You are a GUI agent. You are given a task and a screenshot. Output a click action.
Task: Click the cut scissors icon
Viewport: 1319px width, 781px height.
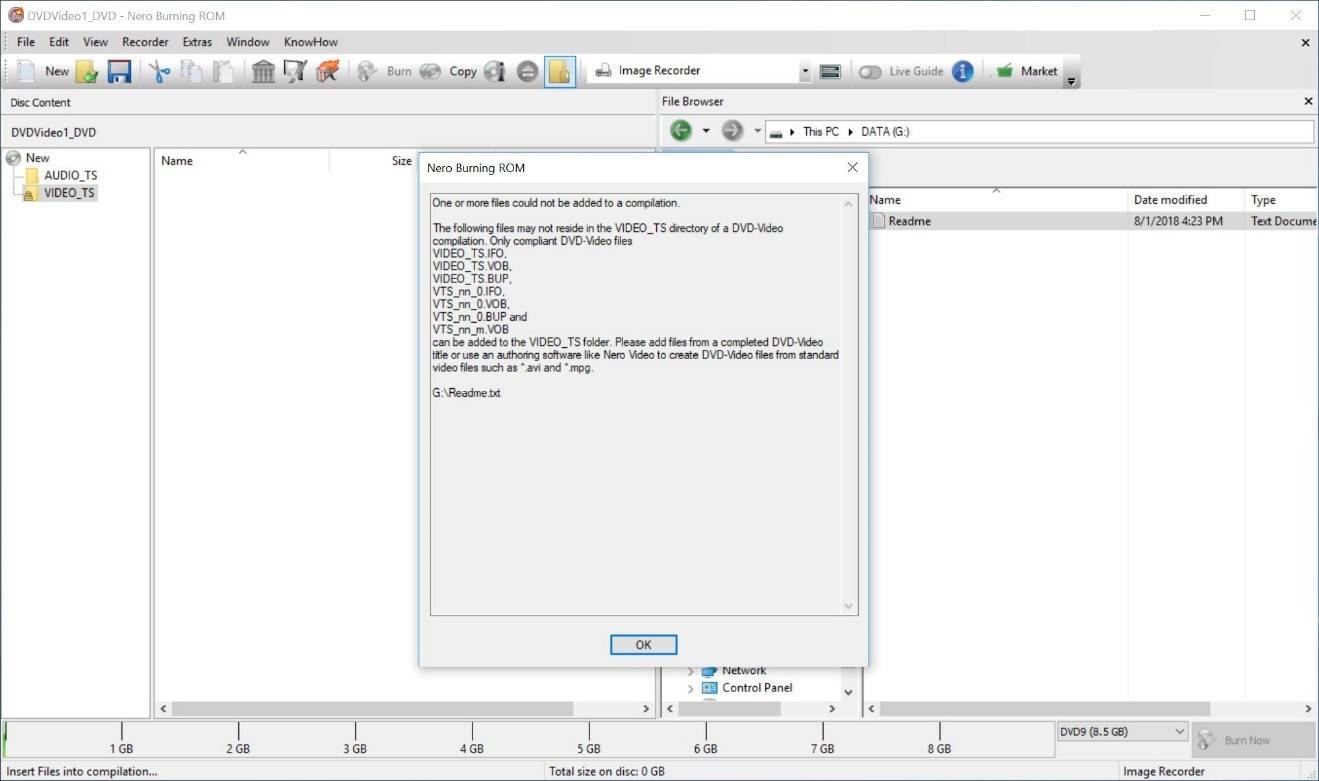click(159, 72)
